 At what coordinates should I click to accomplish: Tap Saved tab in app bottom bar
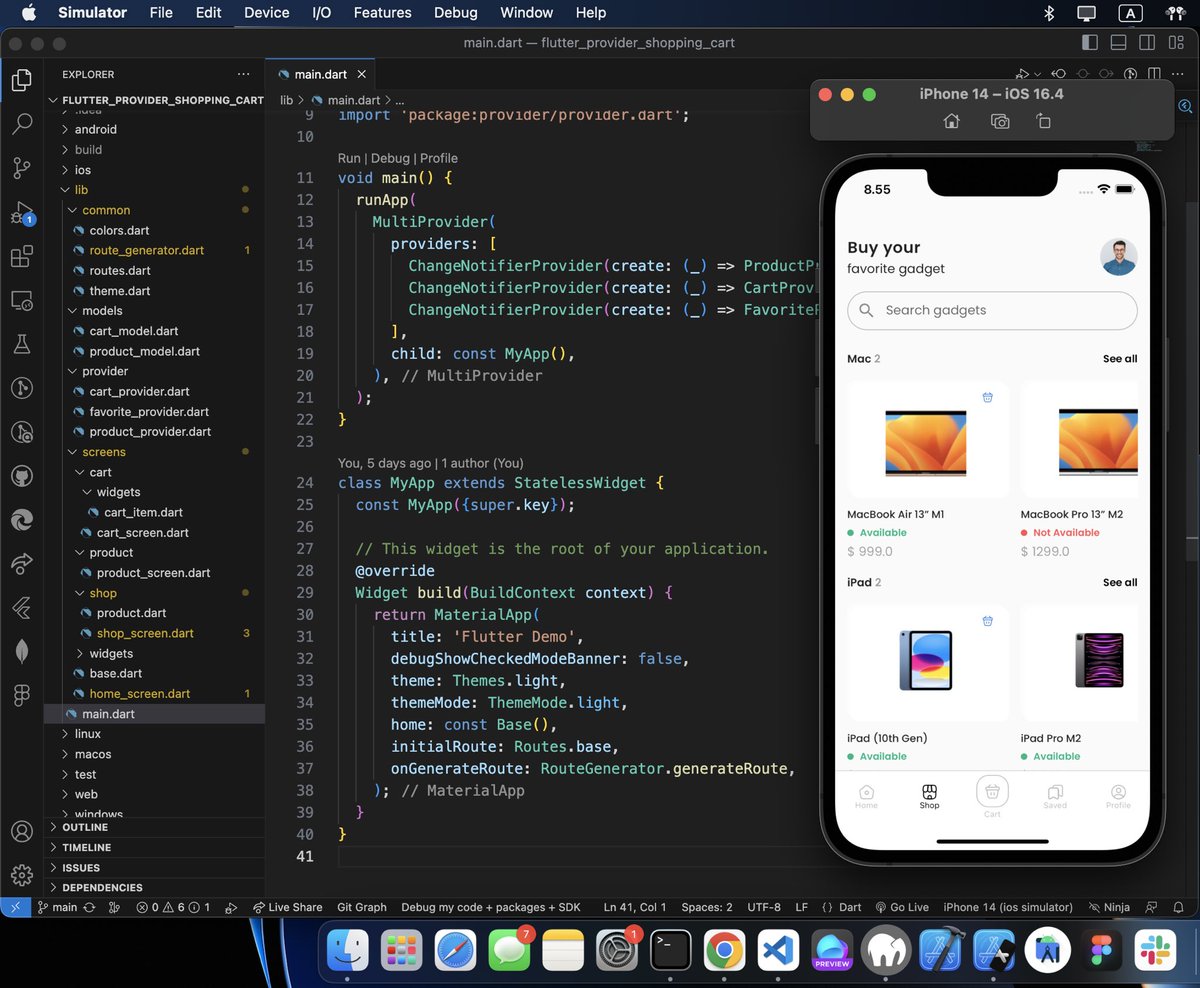1055,796
